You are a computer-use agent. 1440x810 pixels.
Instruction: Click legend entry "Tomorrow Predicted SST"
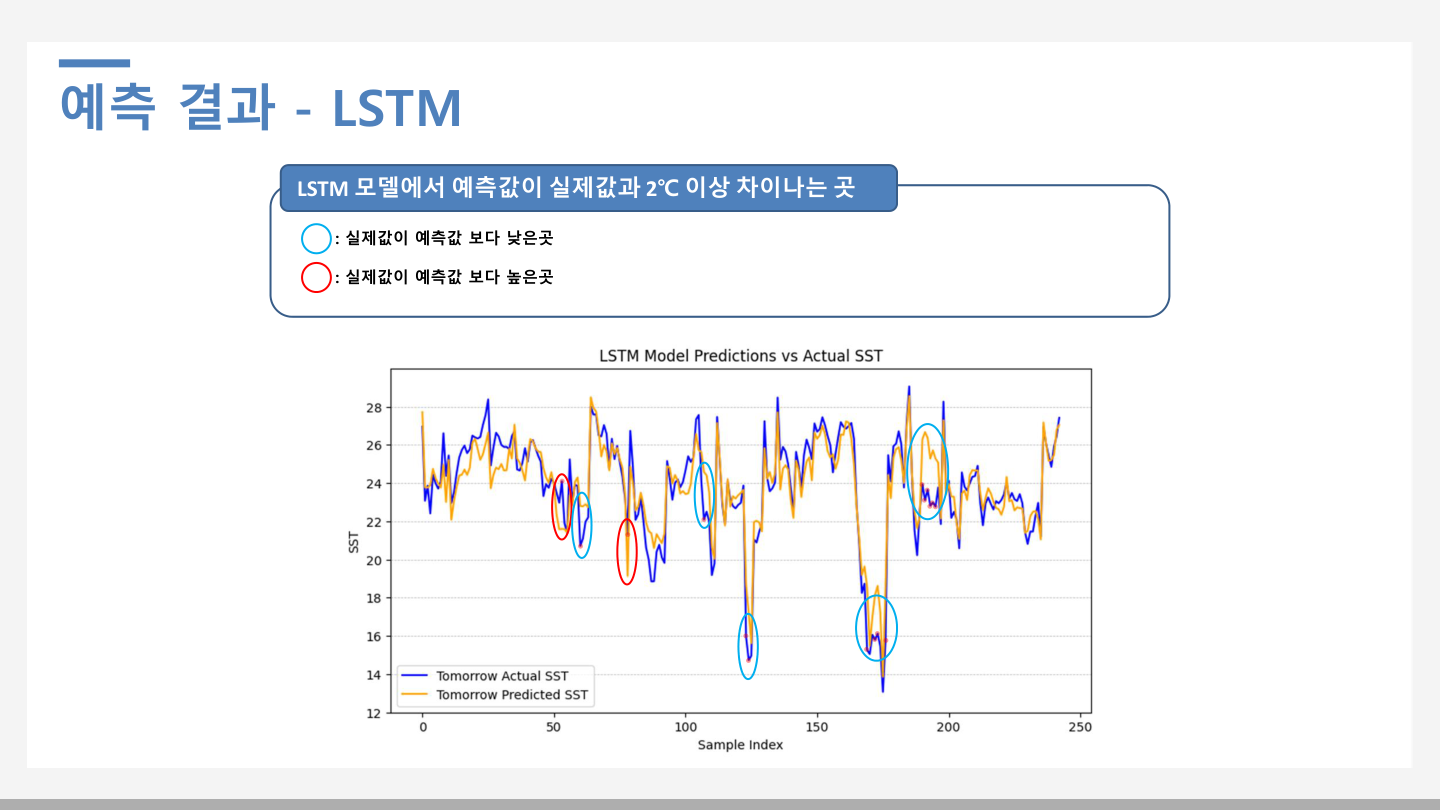[512, 694]
